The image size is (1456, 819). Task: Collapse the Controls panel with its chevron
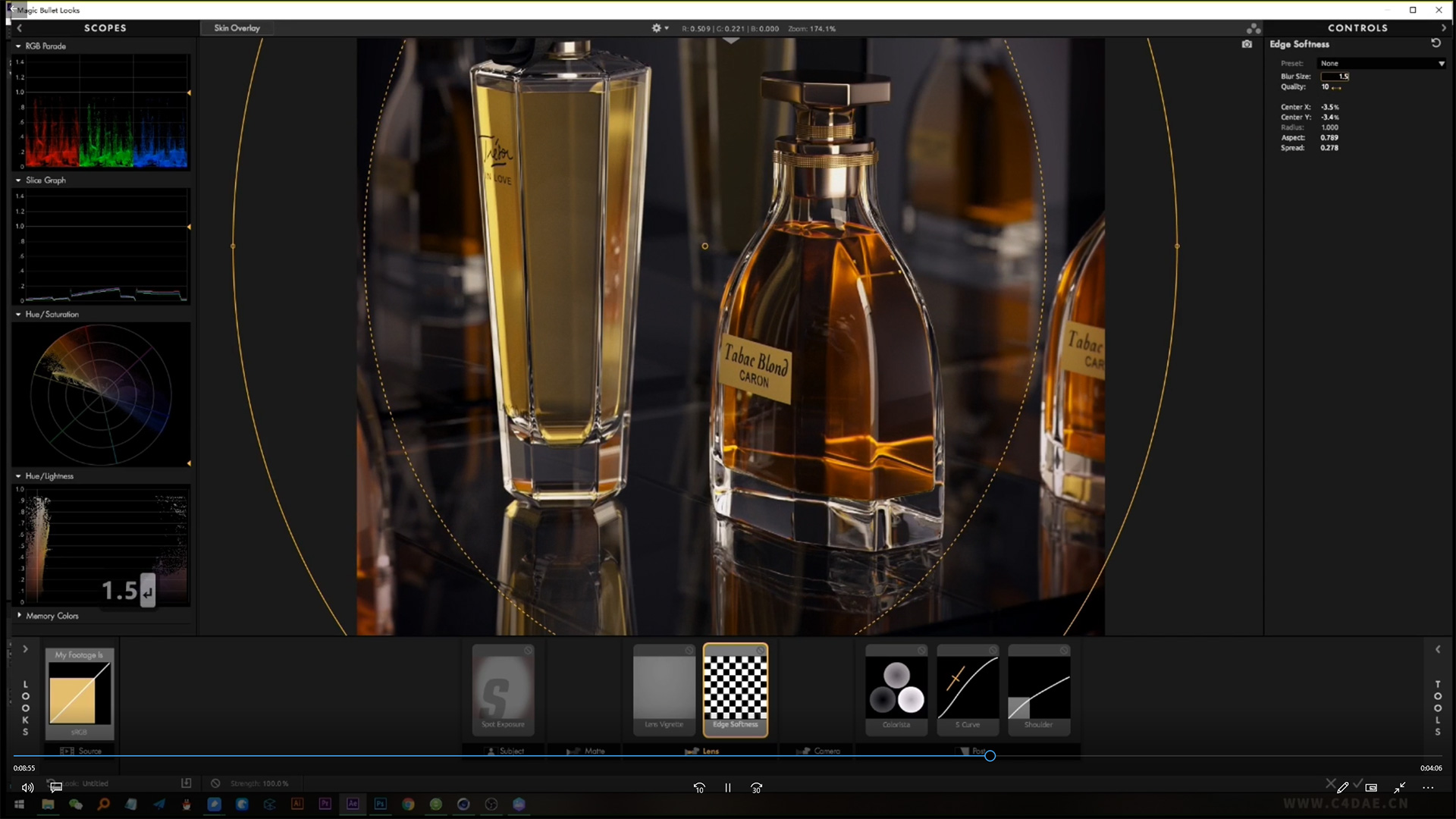click(1443, 27)
